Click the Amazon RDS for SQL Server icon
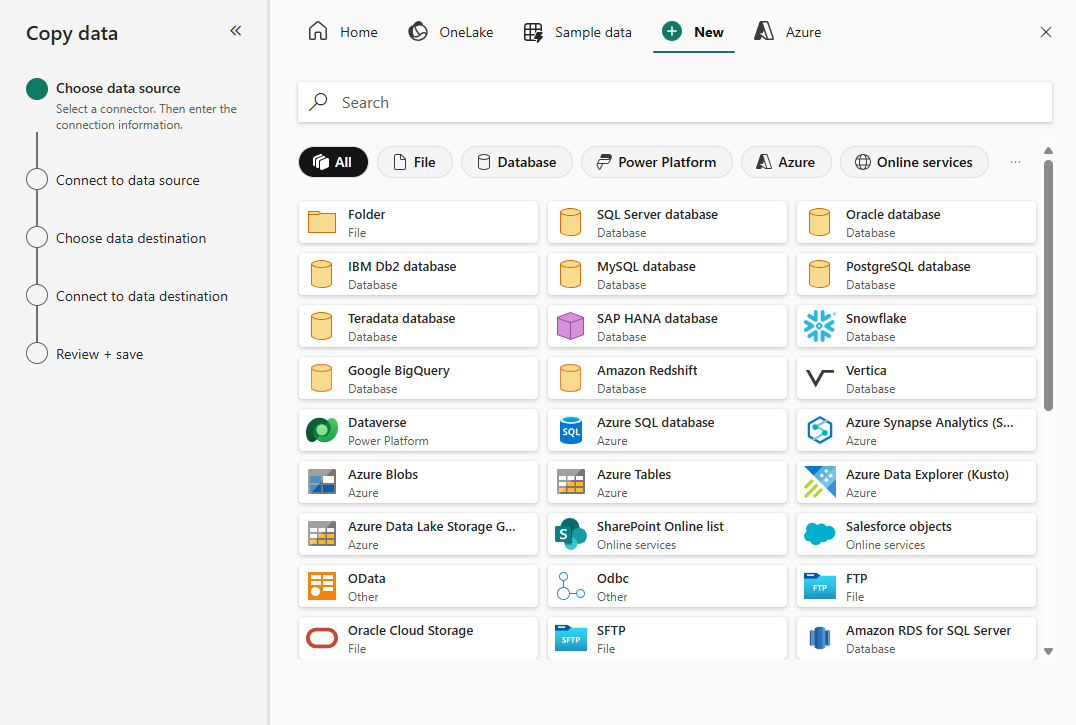 click(x=819, y=638)
